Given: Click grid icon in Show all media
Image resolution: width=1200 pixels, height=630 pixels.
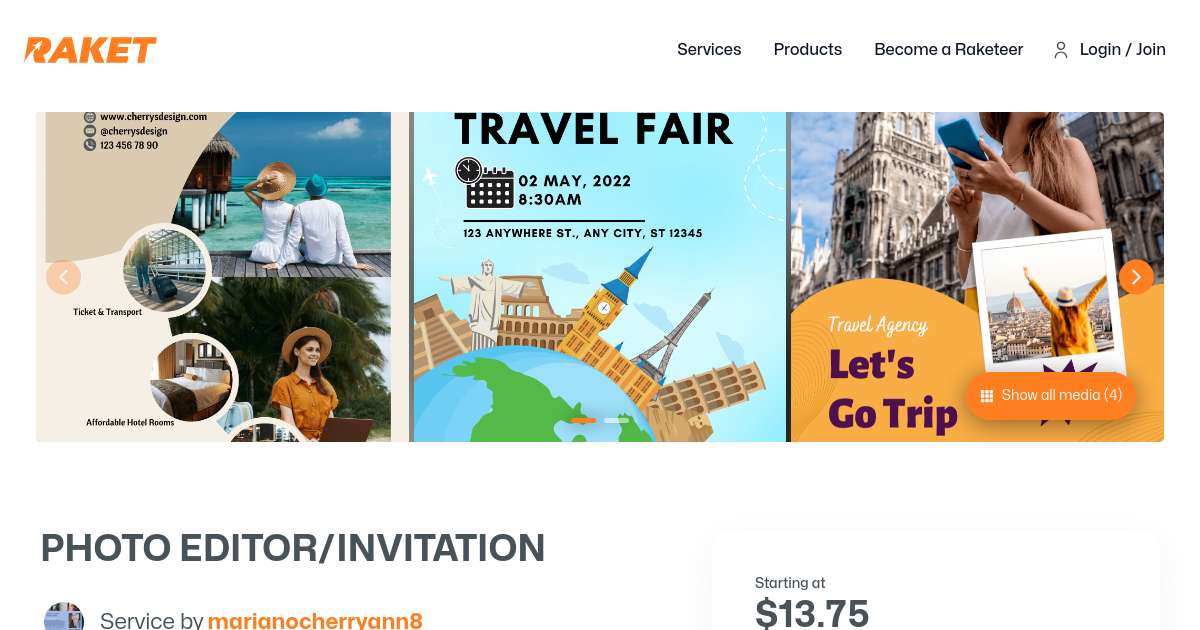Looking at the screenshot, I should pyautogui.click(x=986, y=396).
